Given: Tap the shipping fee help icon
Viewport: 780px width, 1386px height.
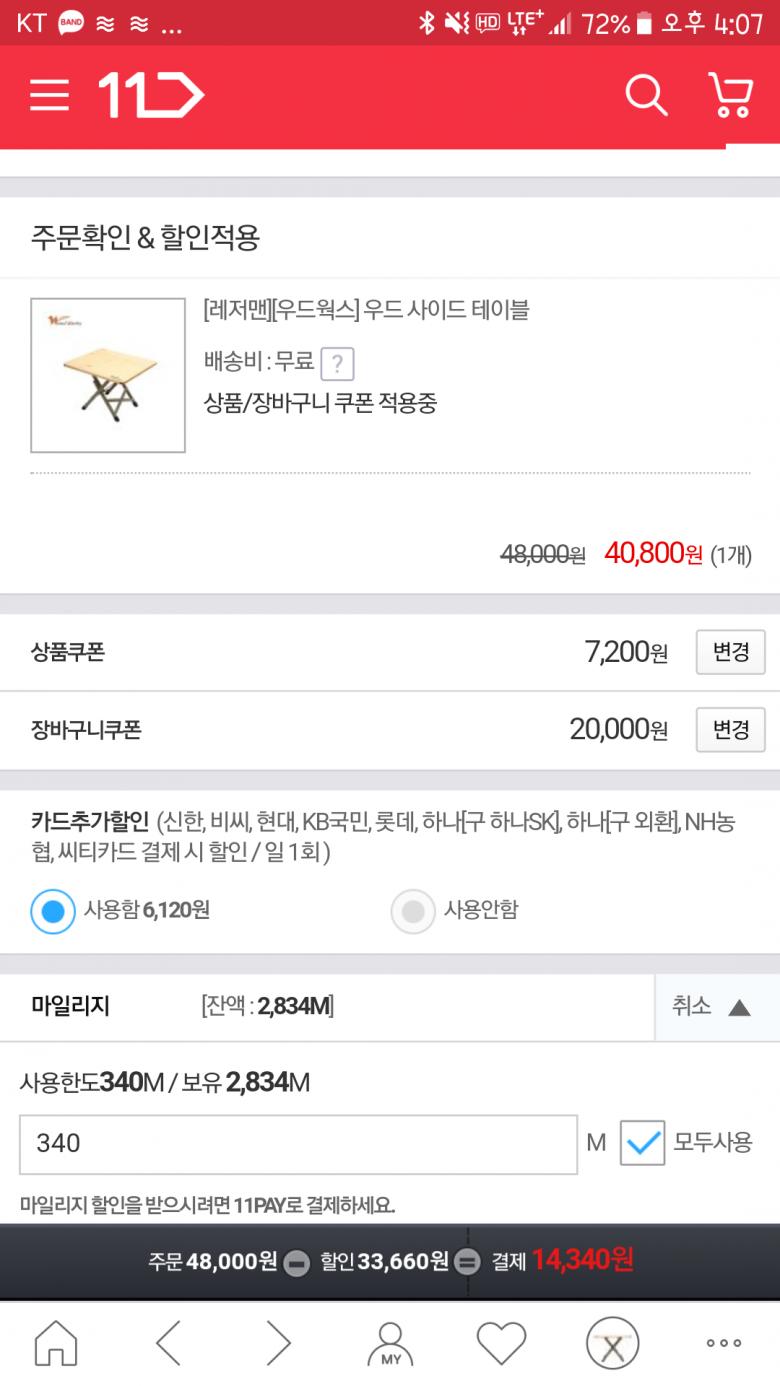Looking at the screenshot, I should 338,363.
